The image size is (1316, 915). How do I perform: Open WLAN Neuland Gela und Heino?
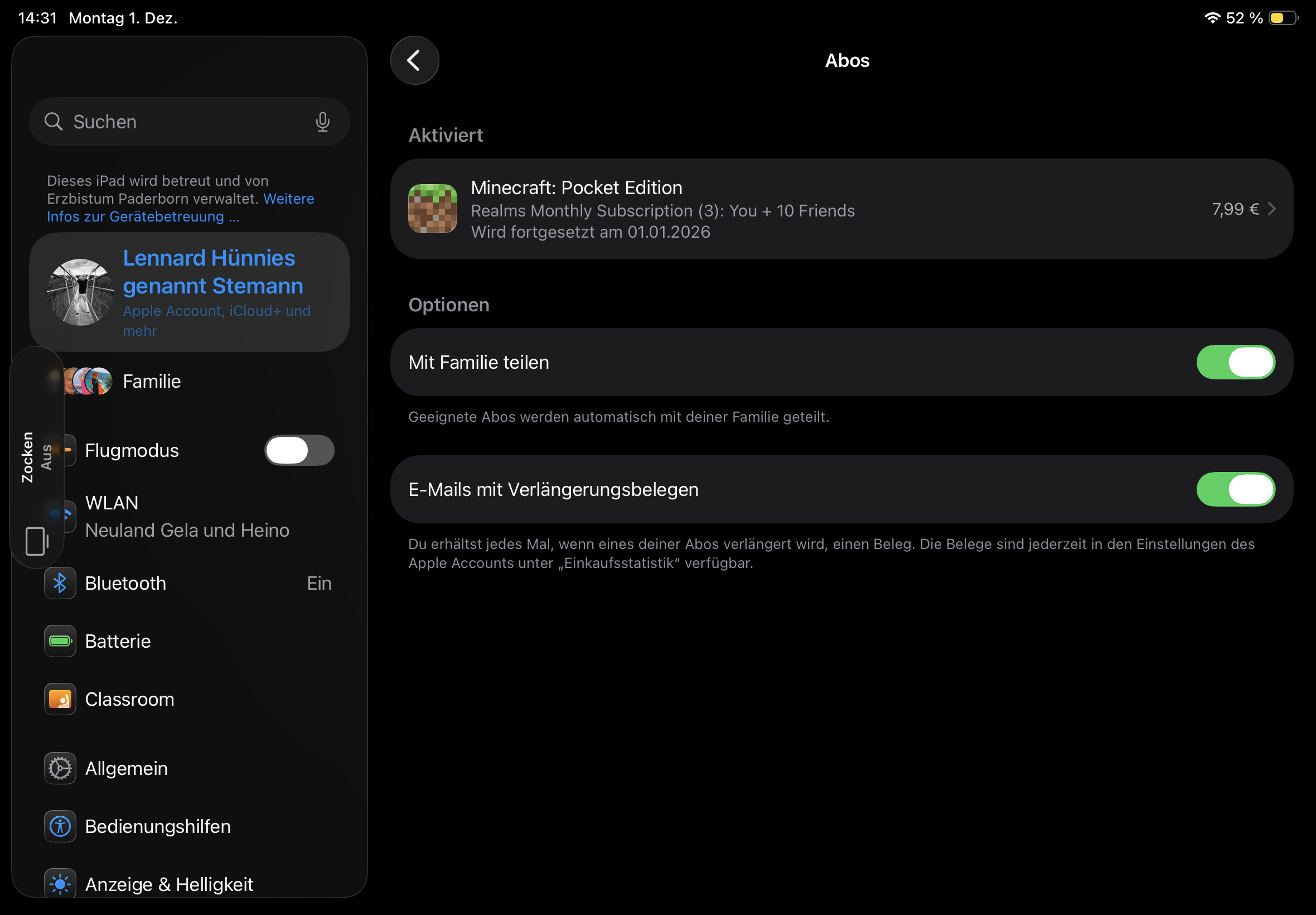tap(189, 516)
